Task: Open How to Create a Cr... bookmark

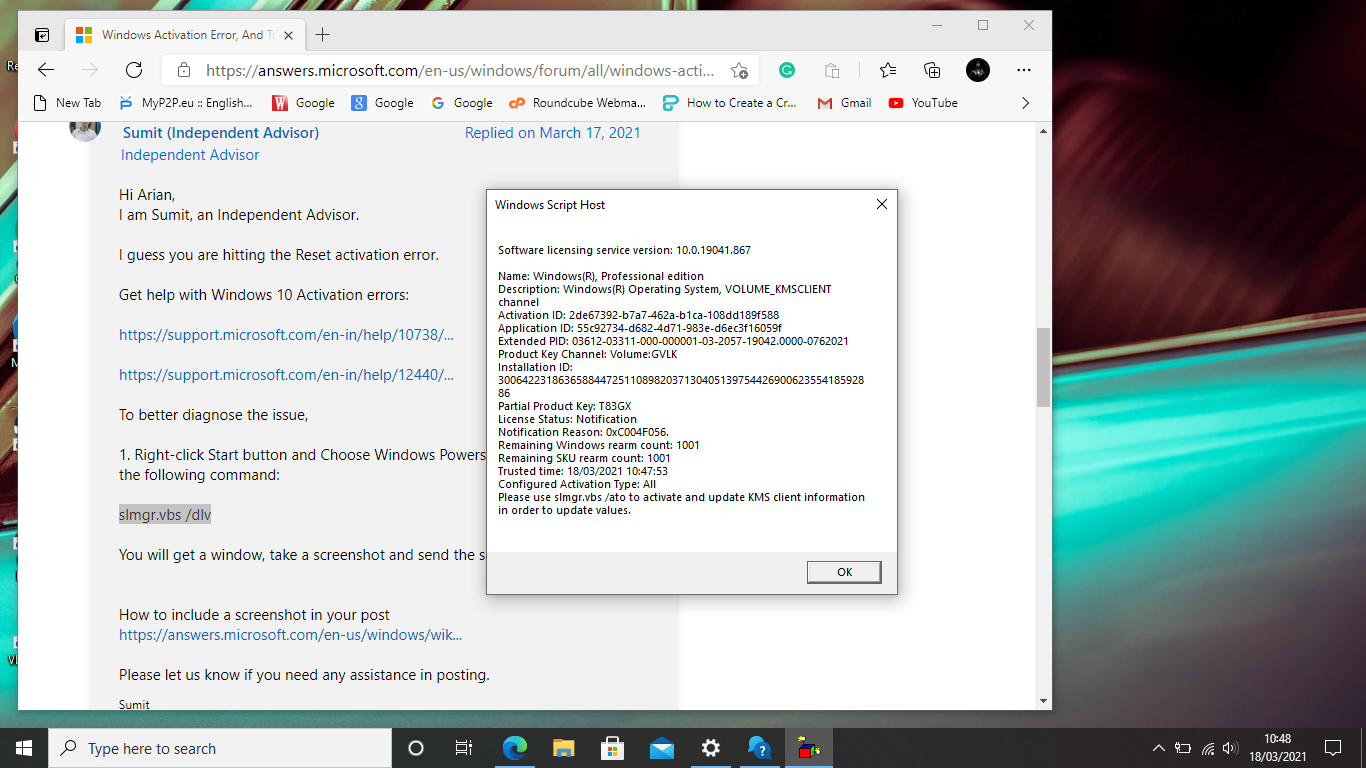Action: pos(729,103)
